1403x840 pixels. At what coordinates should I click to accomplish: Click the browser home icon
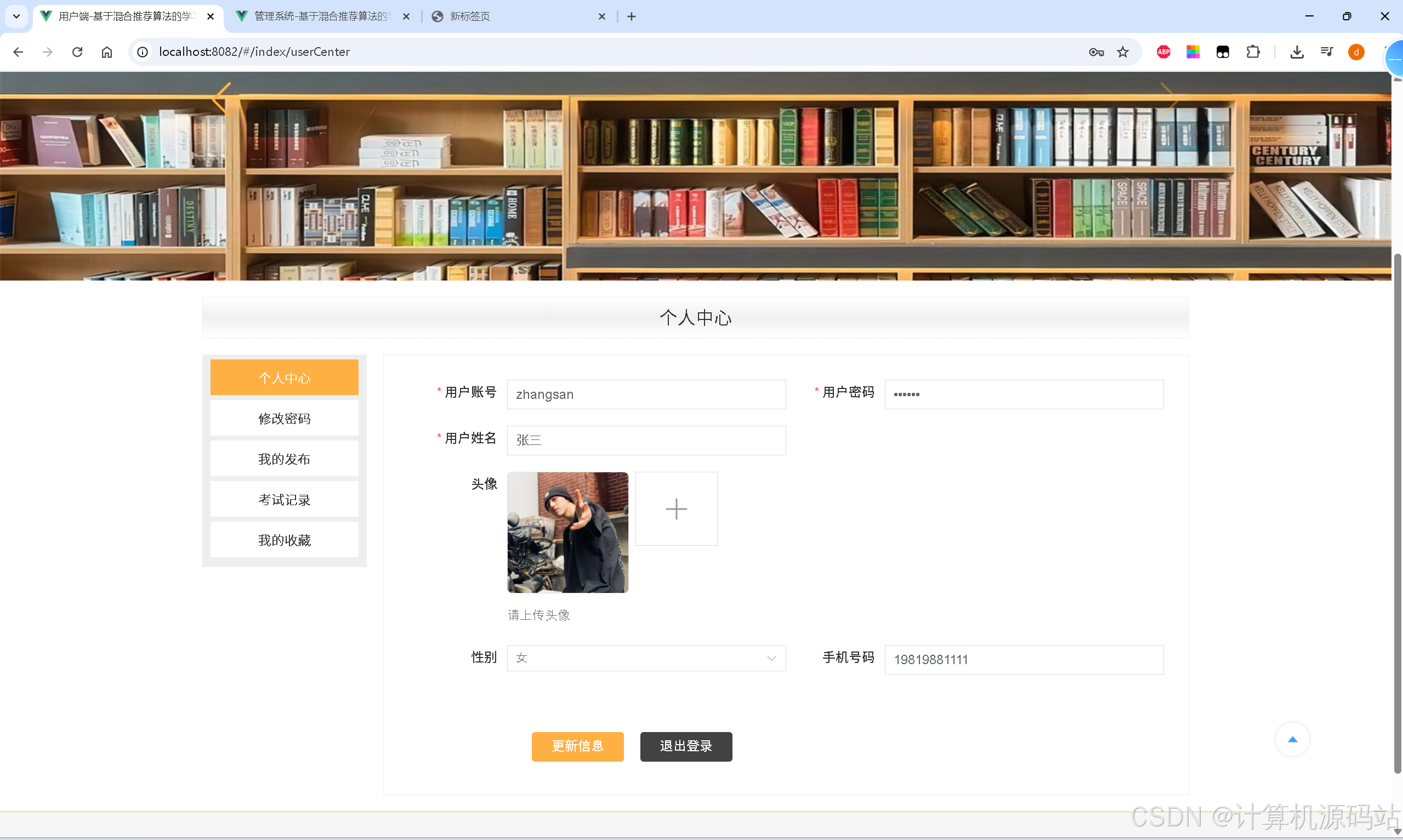click(x=106, y=52)
